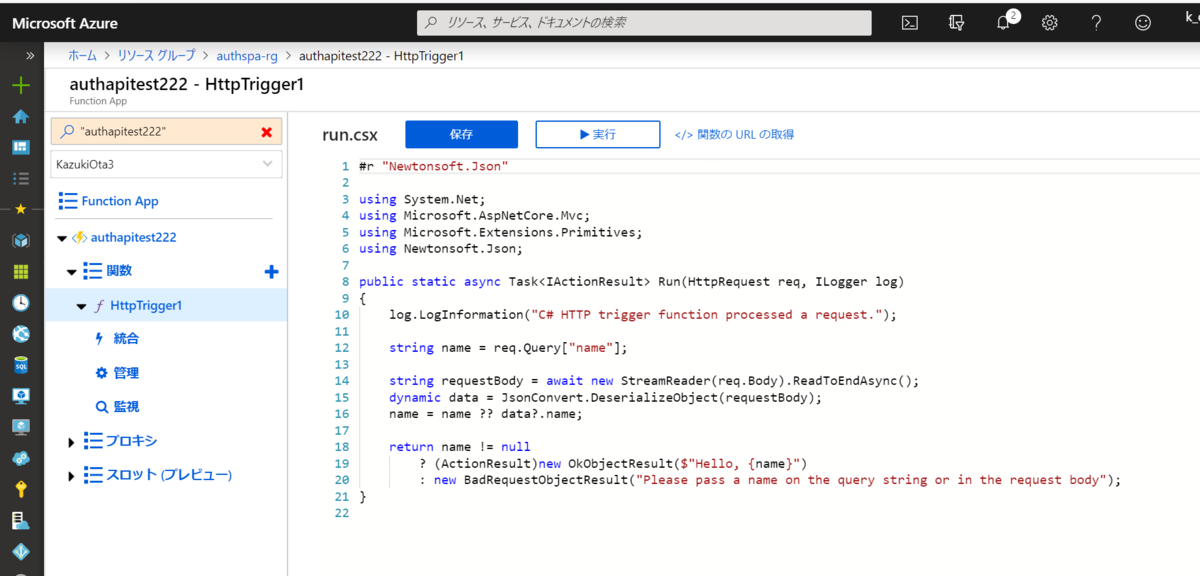The width and height of the screenshot is (1200, 576).
Task: Open the Cloud Shell icon in header
Action: pos(910,22)
